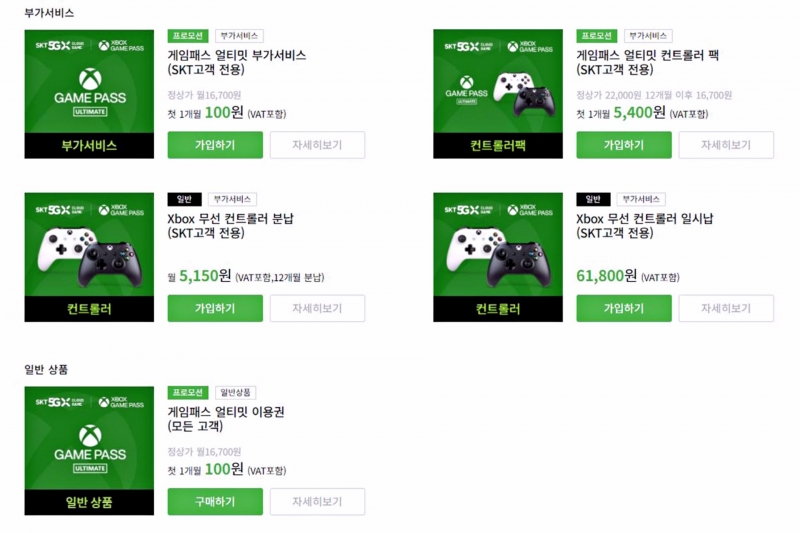Click 가입하기 for 얼티밋 컨트롤러 팩
The width and height of the screenshot is (800, 533).
(x=624, y=145)
